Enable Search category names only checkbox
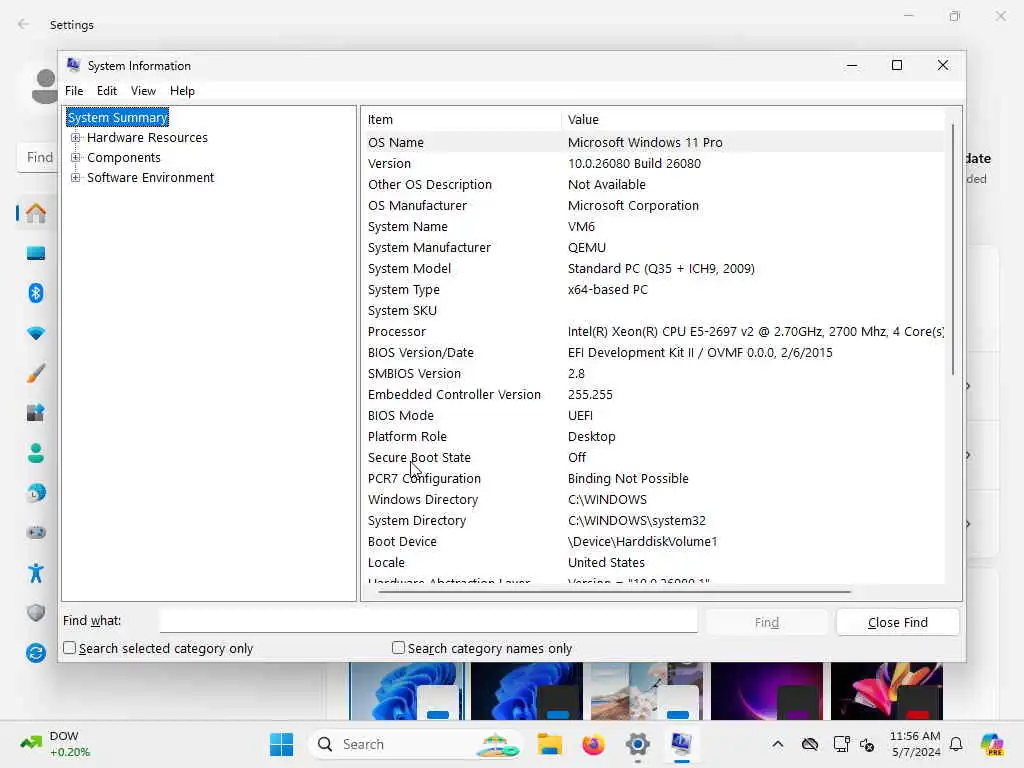 click(x=398, y=648)
